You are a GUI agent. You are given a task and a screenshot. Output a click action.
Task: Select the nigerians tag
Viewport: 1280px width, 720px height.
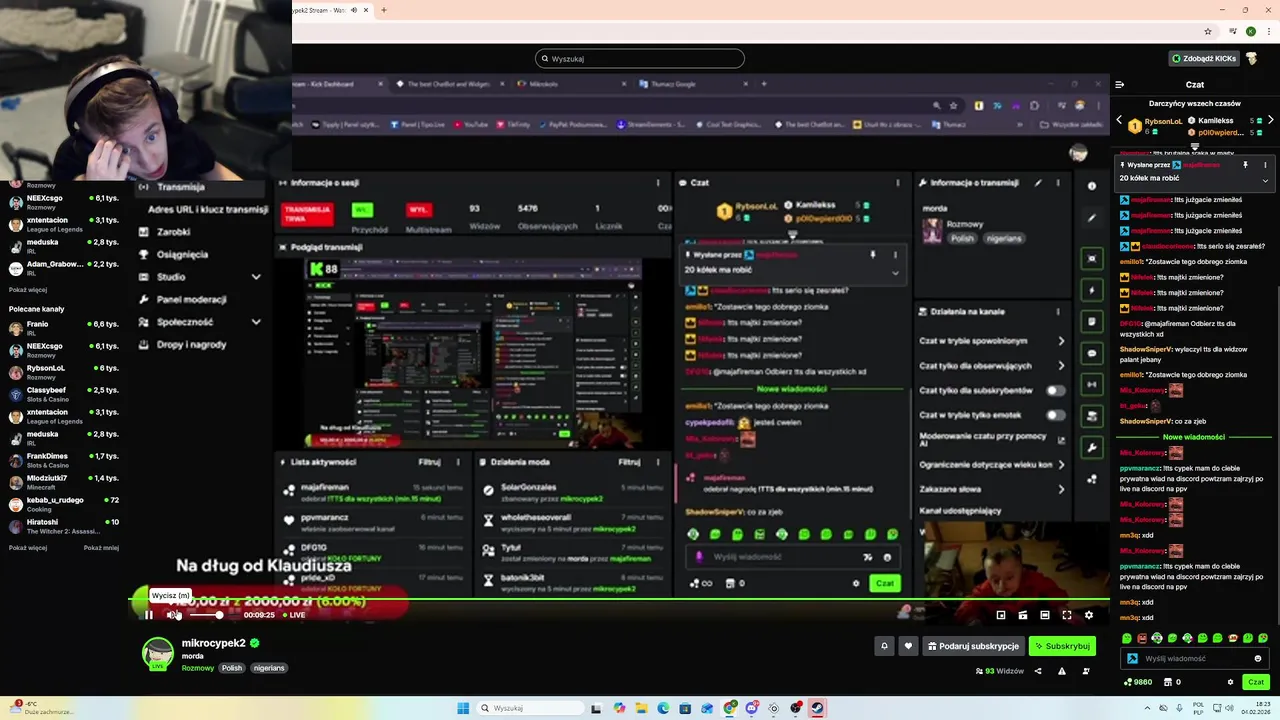[269, 668]
